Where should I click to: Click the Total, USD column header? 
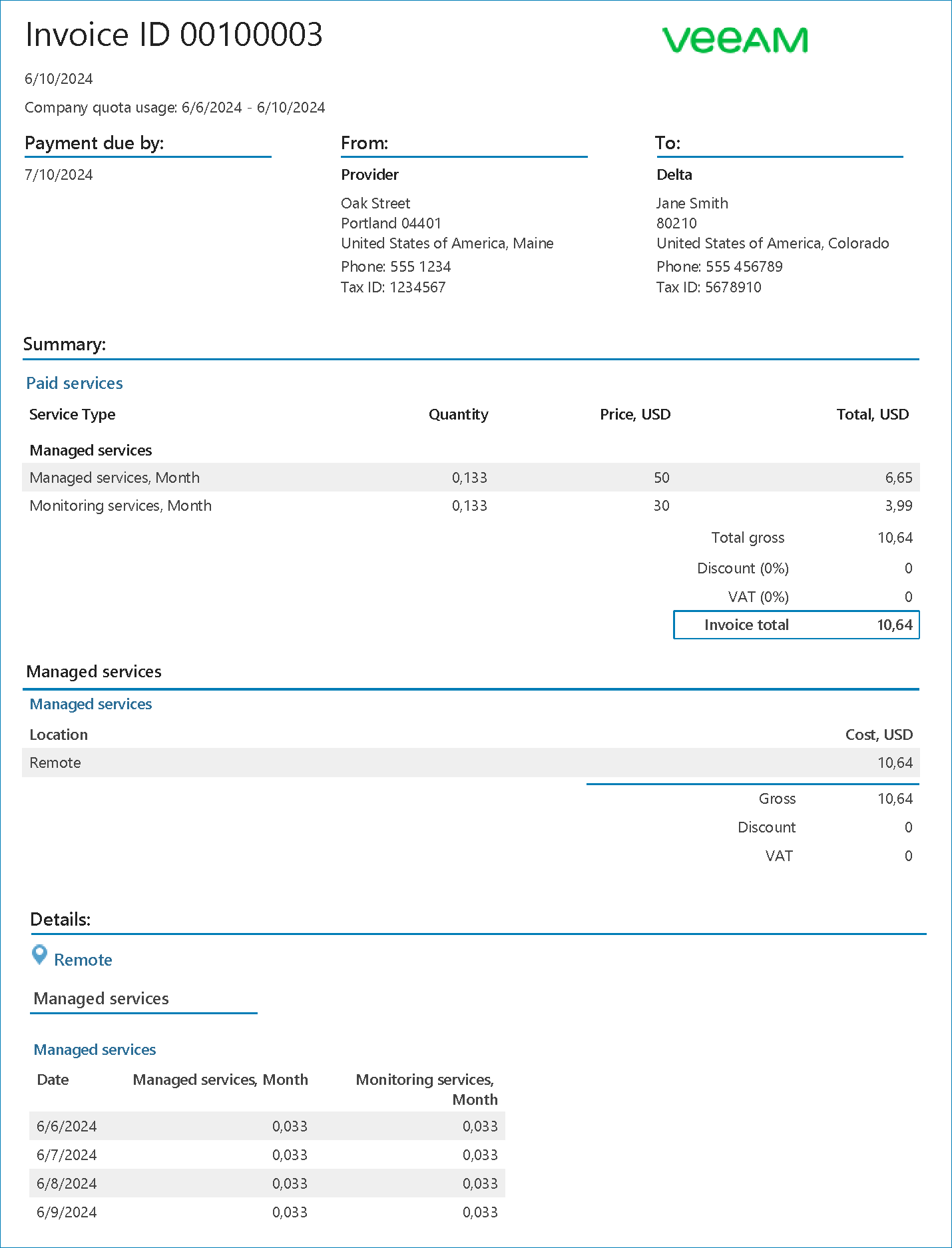(x=872, y=414)
